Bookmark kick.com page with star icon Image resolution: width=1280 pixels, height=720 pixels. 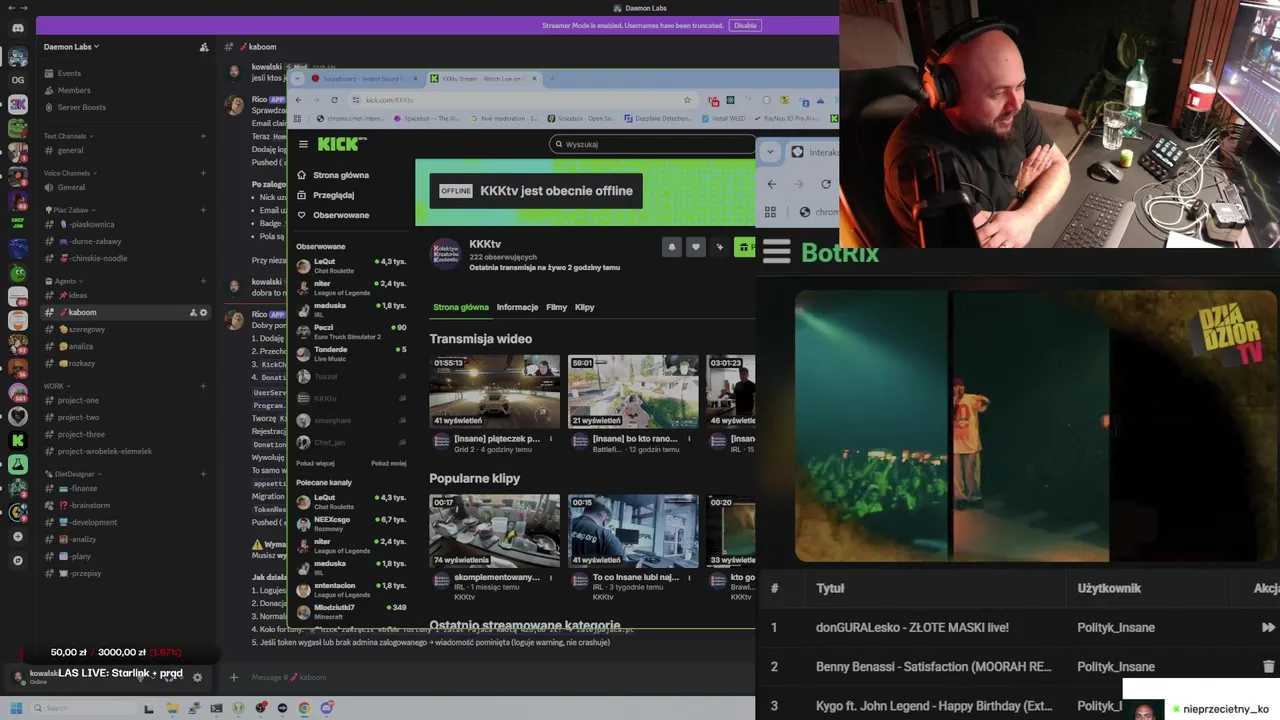click(687, 100)
